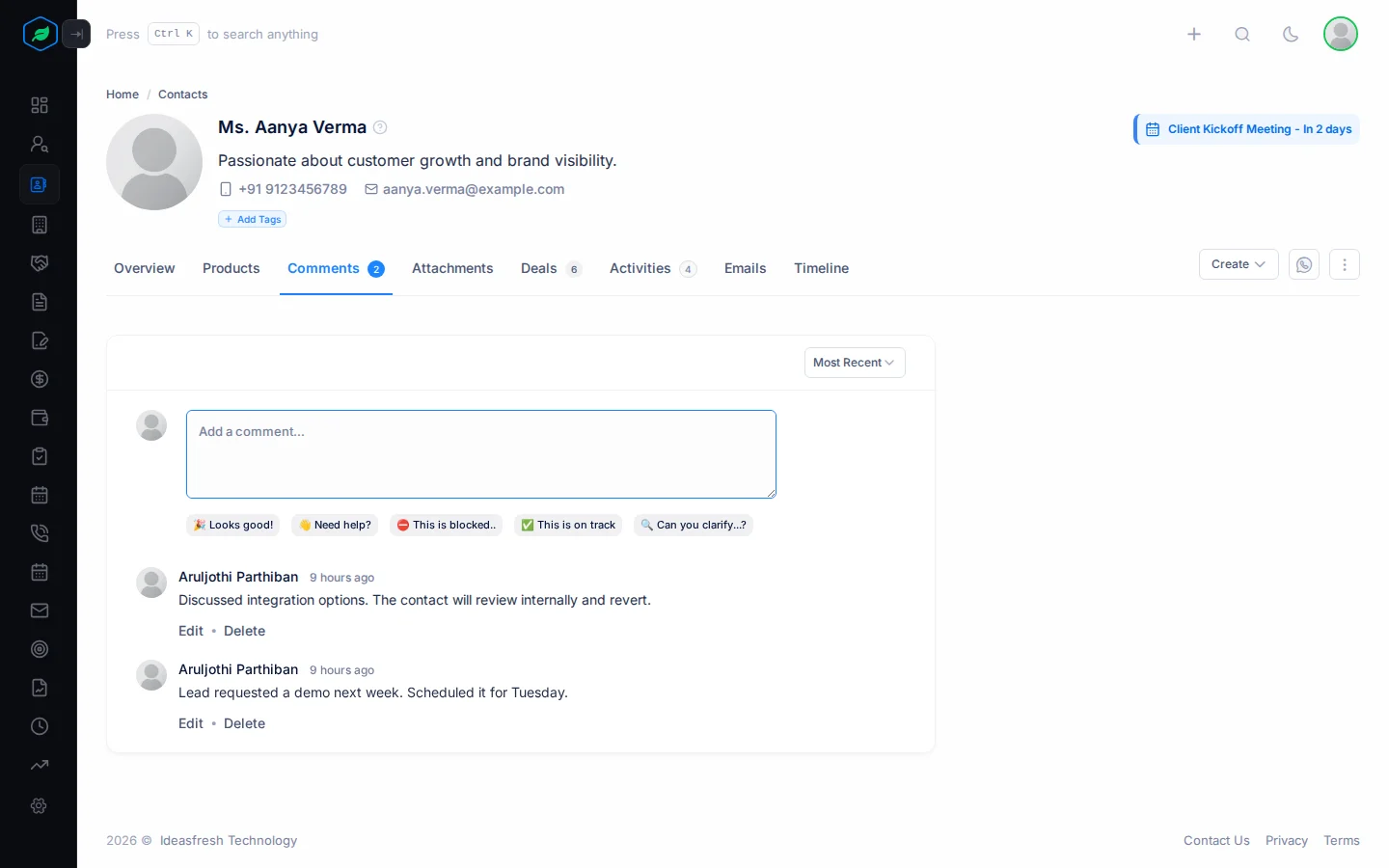Open the Client Kickoff Meeting reminder
This screenshot has height=868, width=1389.
[x=1247, y=129]
